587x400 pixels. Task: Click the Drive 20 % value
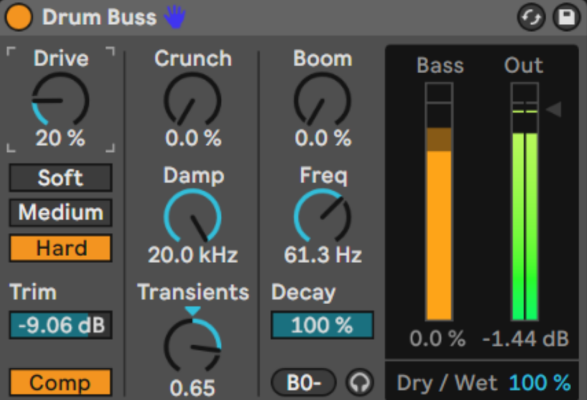click(60, 138)
